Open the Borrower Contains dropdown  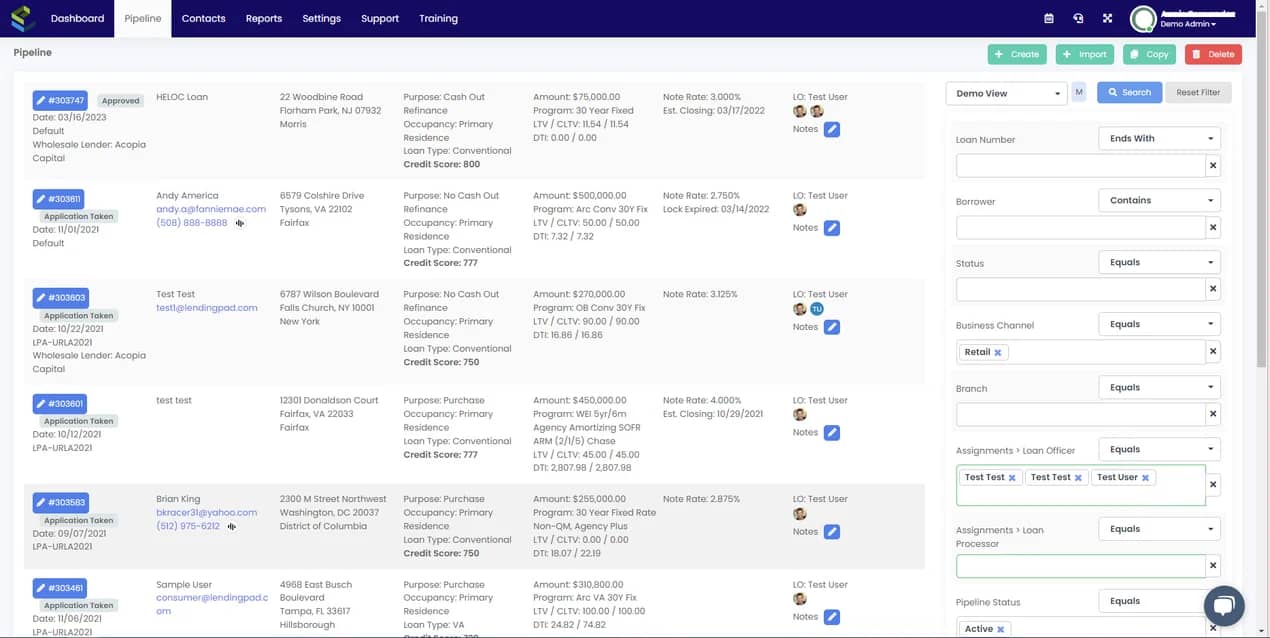1159,200
